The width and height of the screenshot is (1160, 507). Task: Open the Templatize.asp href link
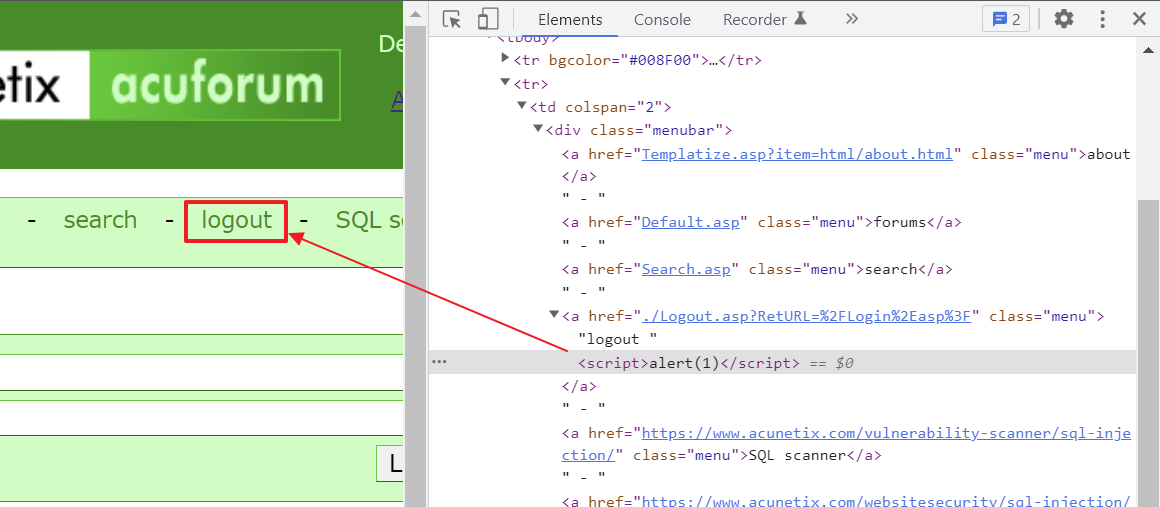point(798,154)
